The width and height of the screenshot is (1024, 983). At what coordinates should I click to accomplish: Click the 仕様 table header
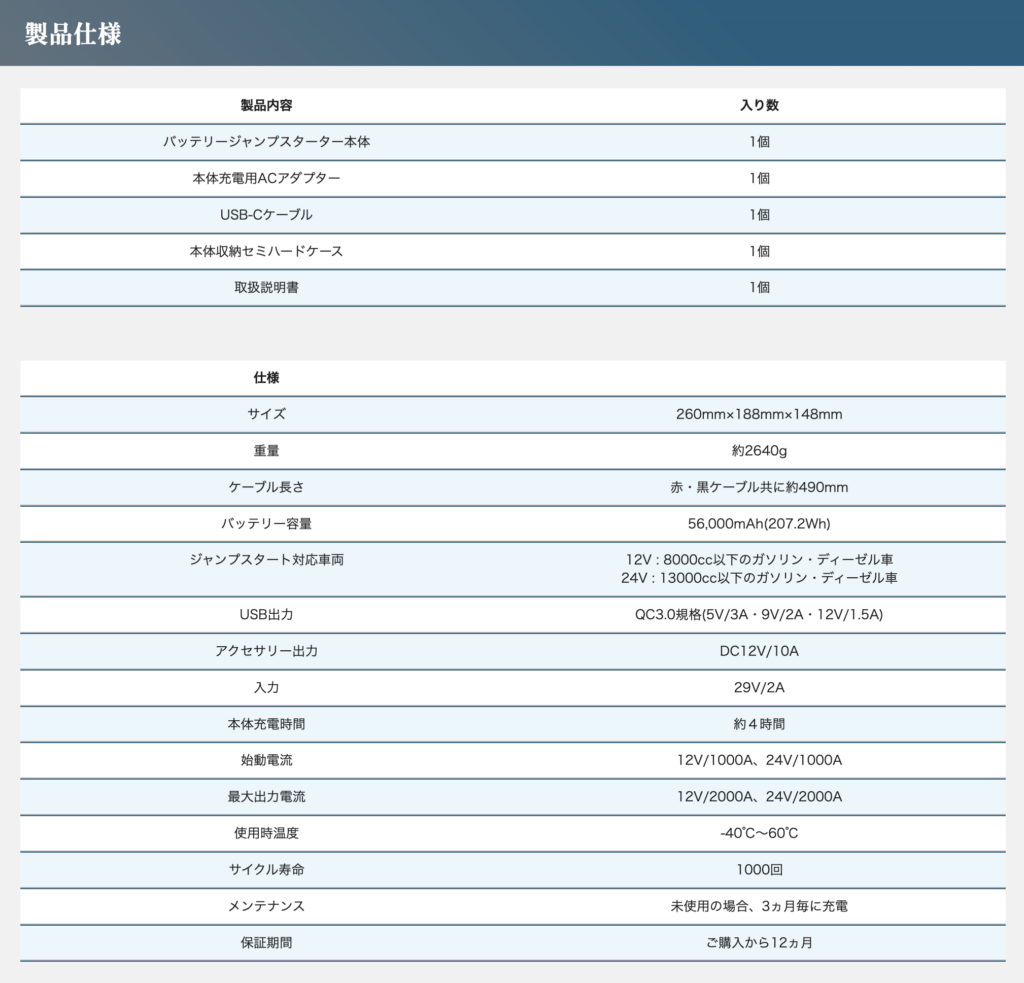click(266, 378)
